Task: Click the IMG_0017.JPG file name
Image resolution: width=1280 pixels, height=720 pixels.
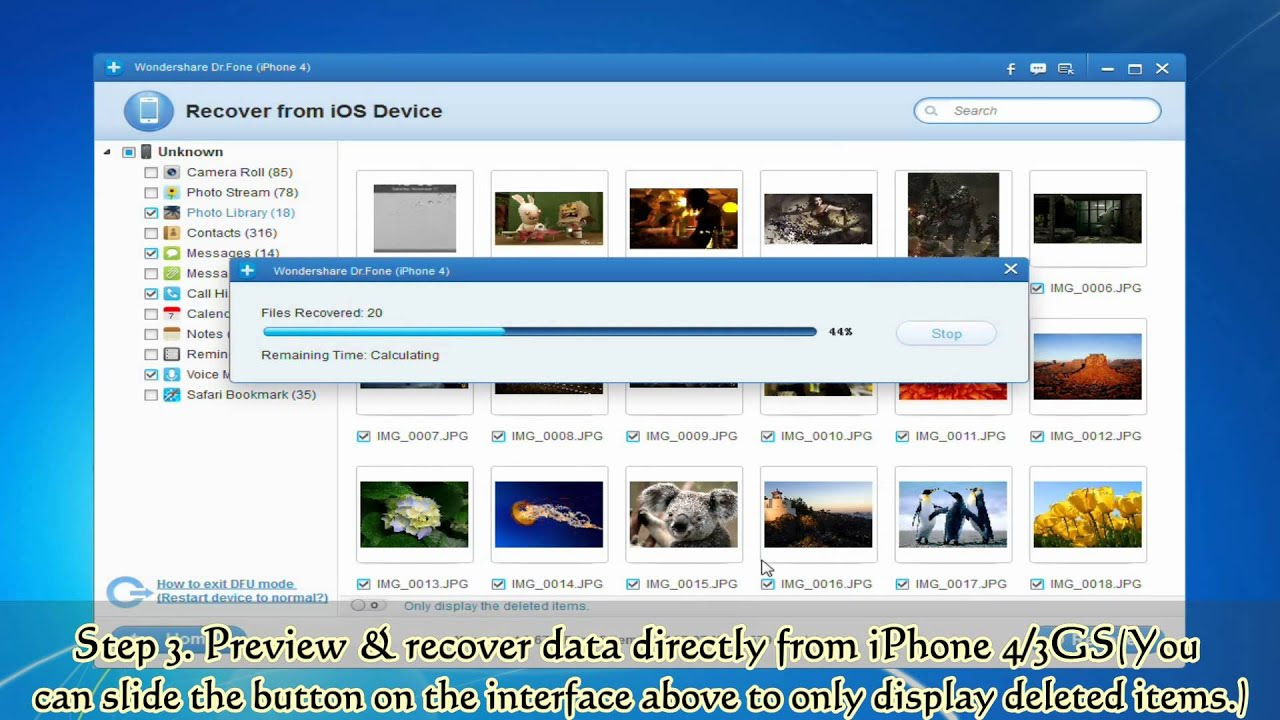Action: (x=961, y=584)
